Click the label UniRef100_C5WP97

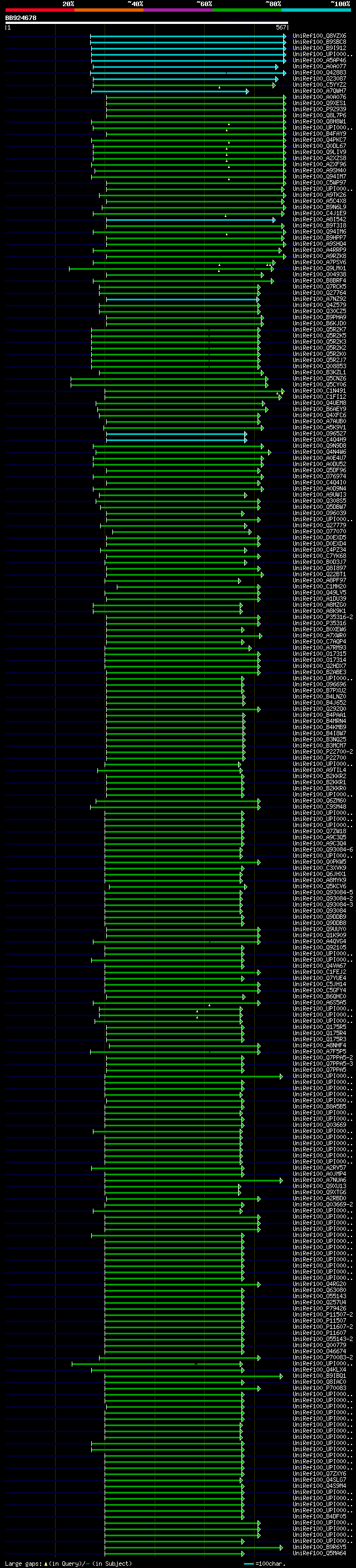click(x=319, y=182)
